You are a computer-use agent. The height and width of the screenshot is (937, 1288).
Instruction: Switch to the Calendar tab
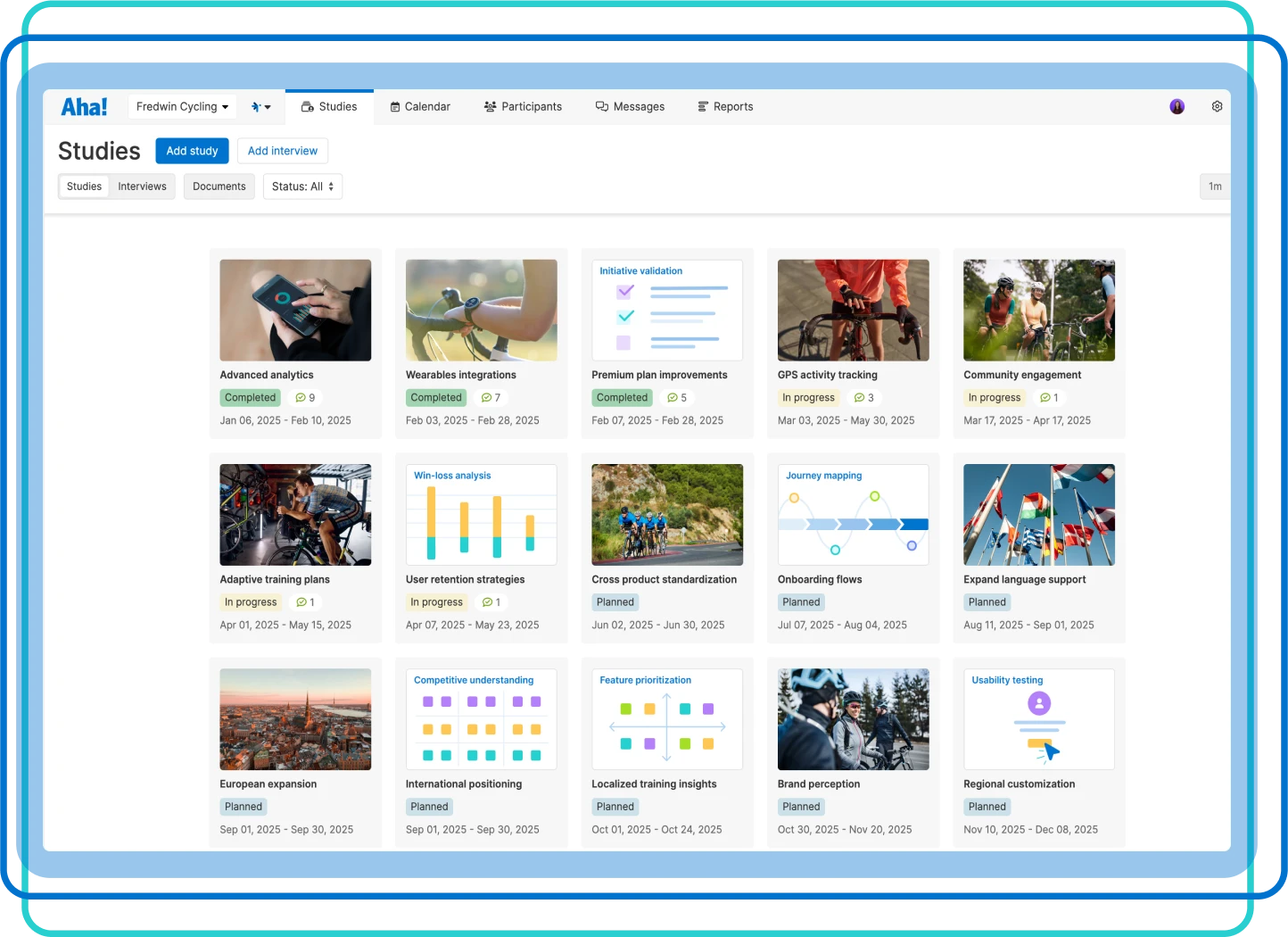(x=419, y=106)
